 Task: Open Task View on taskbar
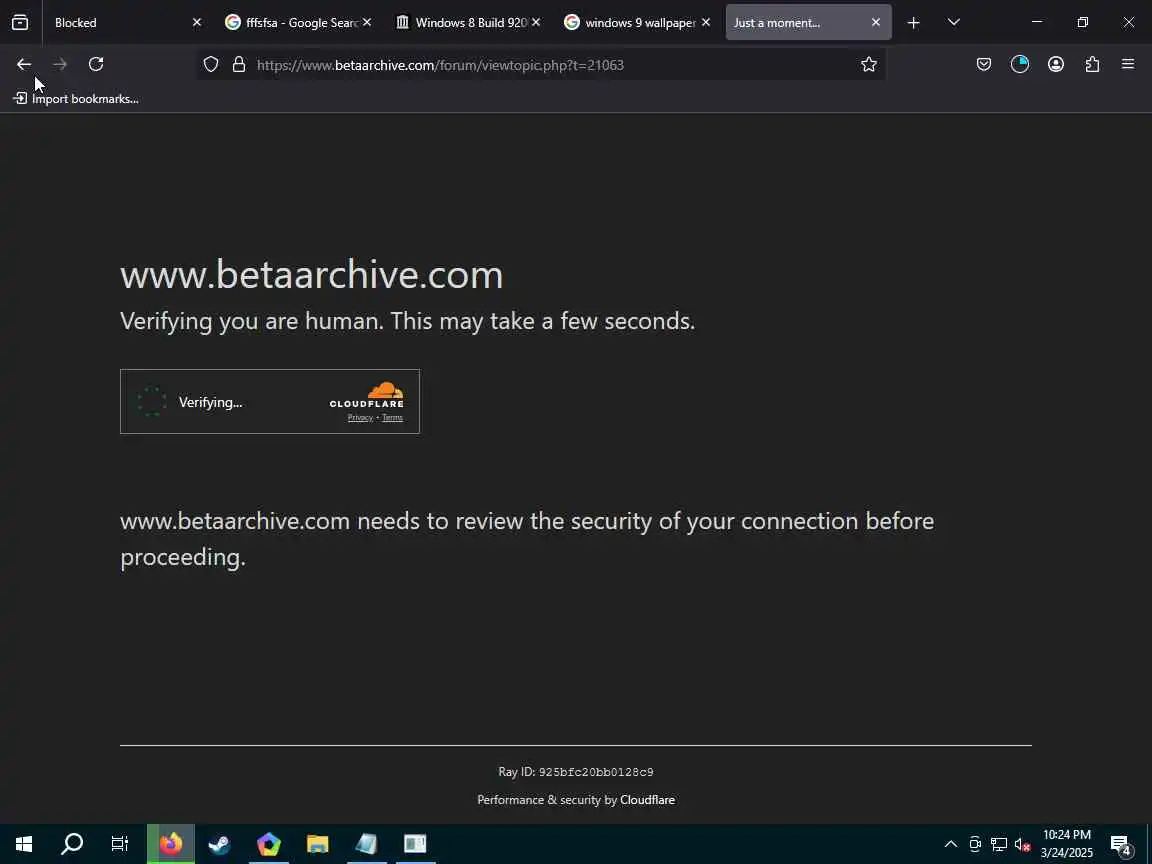(119, 844)
